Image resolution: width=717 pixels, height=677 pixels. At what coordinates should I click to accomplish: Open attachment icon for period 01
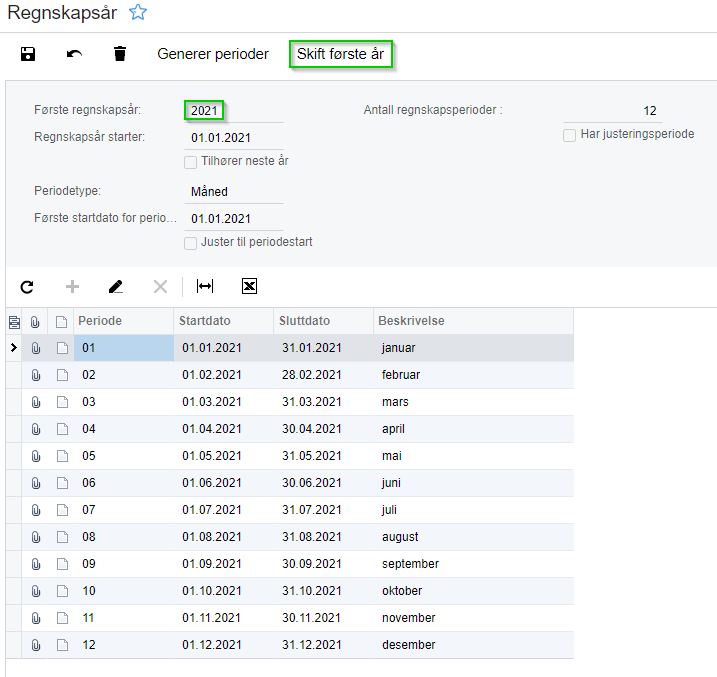(36, 348)
